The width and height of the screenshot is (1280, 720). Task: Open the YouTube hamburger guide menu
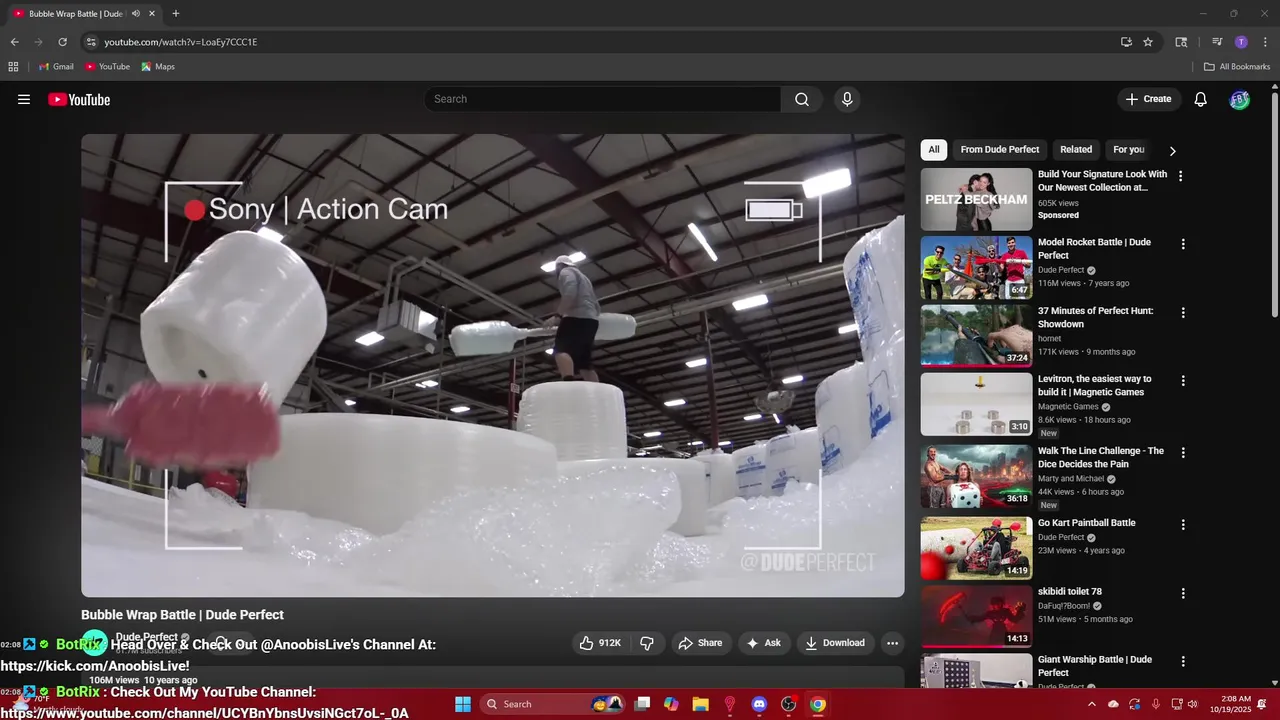tap(24, 99)
